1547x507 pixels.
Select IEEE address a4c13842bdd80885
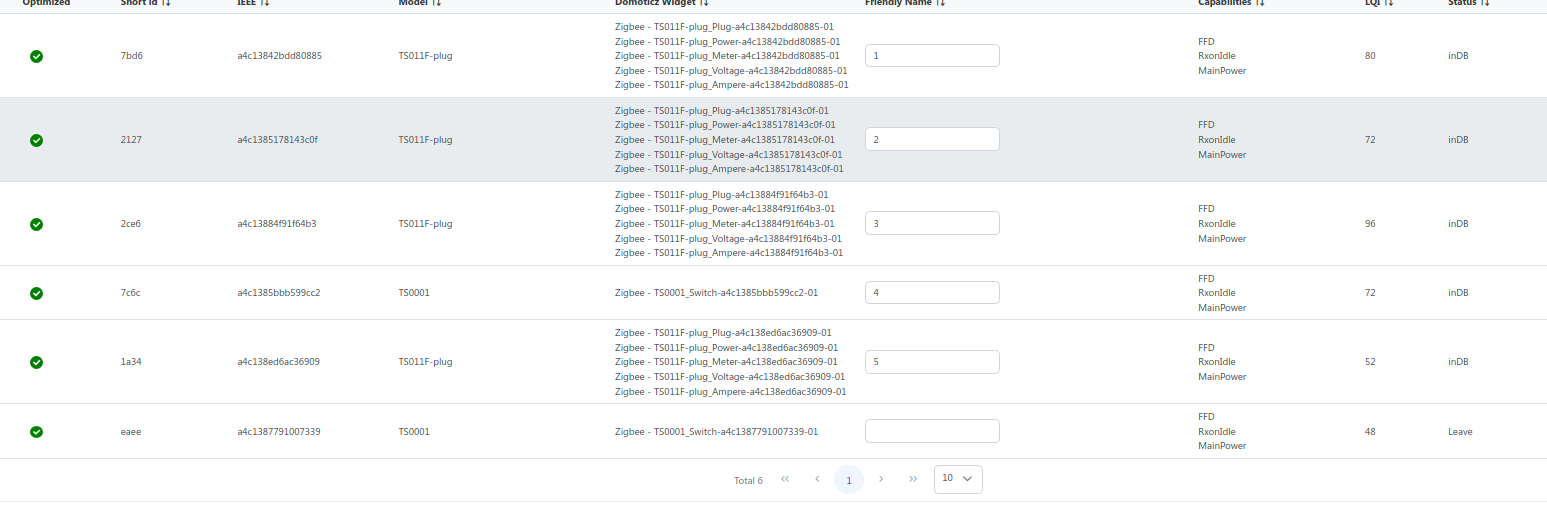point(280,56)
